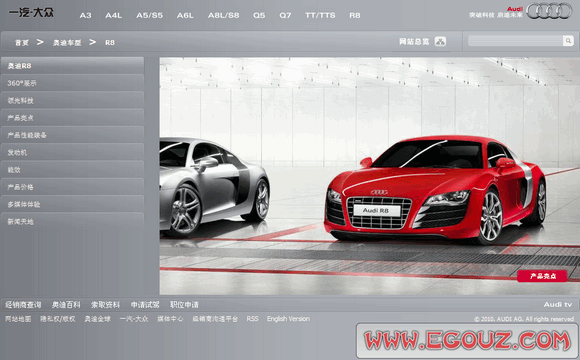Open the A8L/S8 model menu
Image resolution: width=580 pixels, height=360 pixels.
click(x=223, y=16)
